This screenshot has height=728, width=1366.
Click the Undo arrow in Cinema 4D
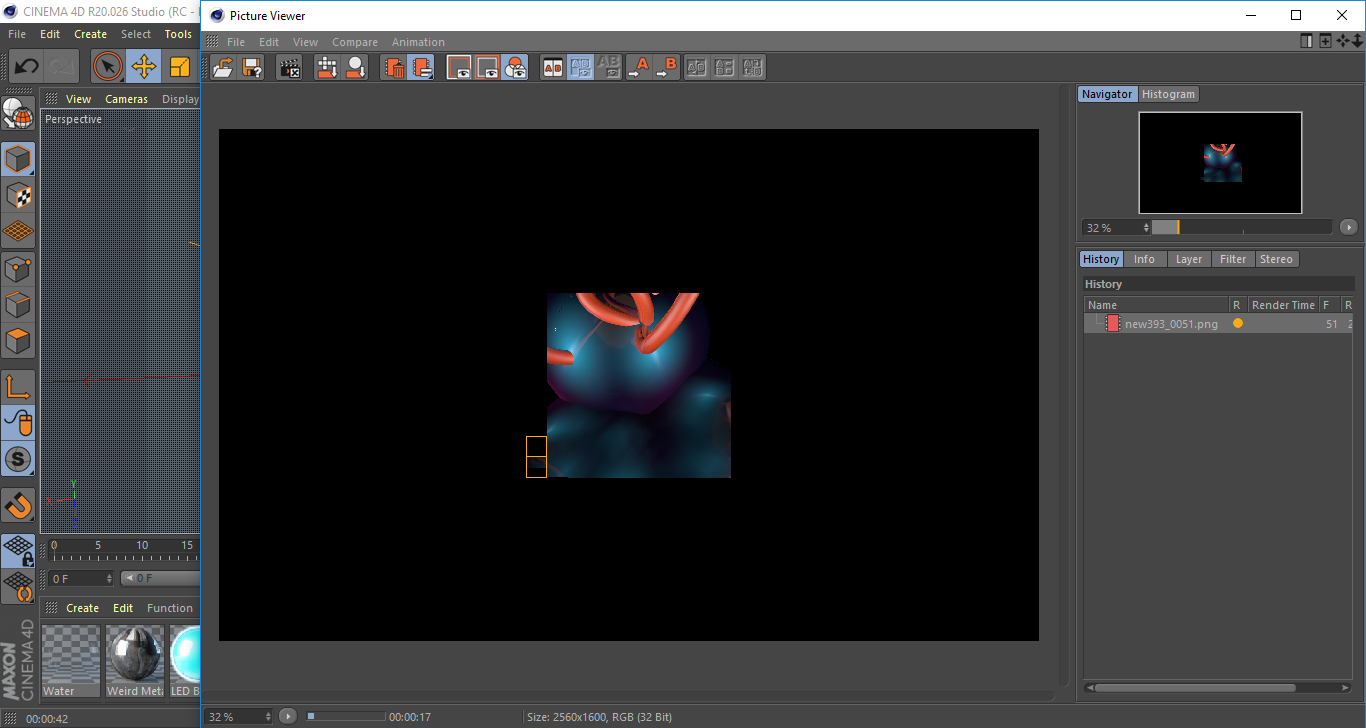pyautogui.click(x=27, y=67)
